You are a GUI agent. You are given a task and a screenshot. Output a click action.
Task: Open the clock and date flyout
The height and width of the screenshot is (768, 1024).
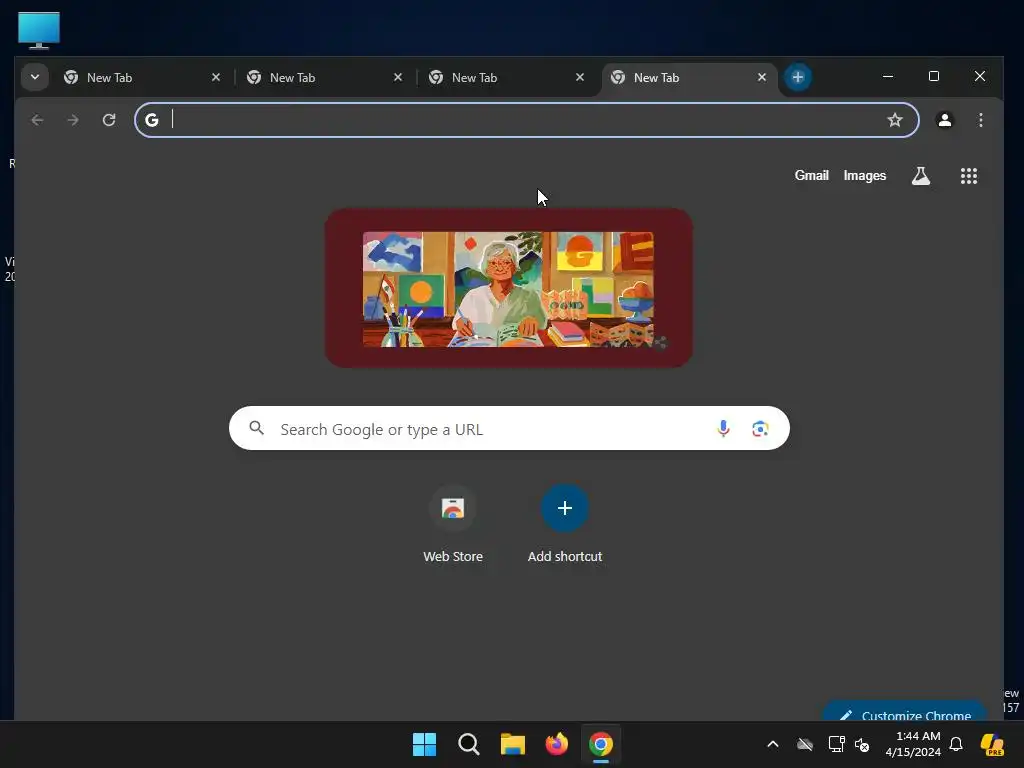click(912, 744)
